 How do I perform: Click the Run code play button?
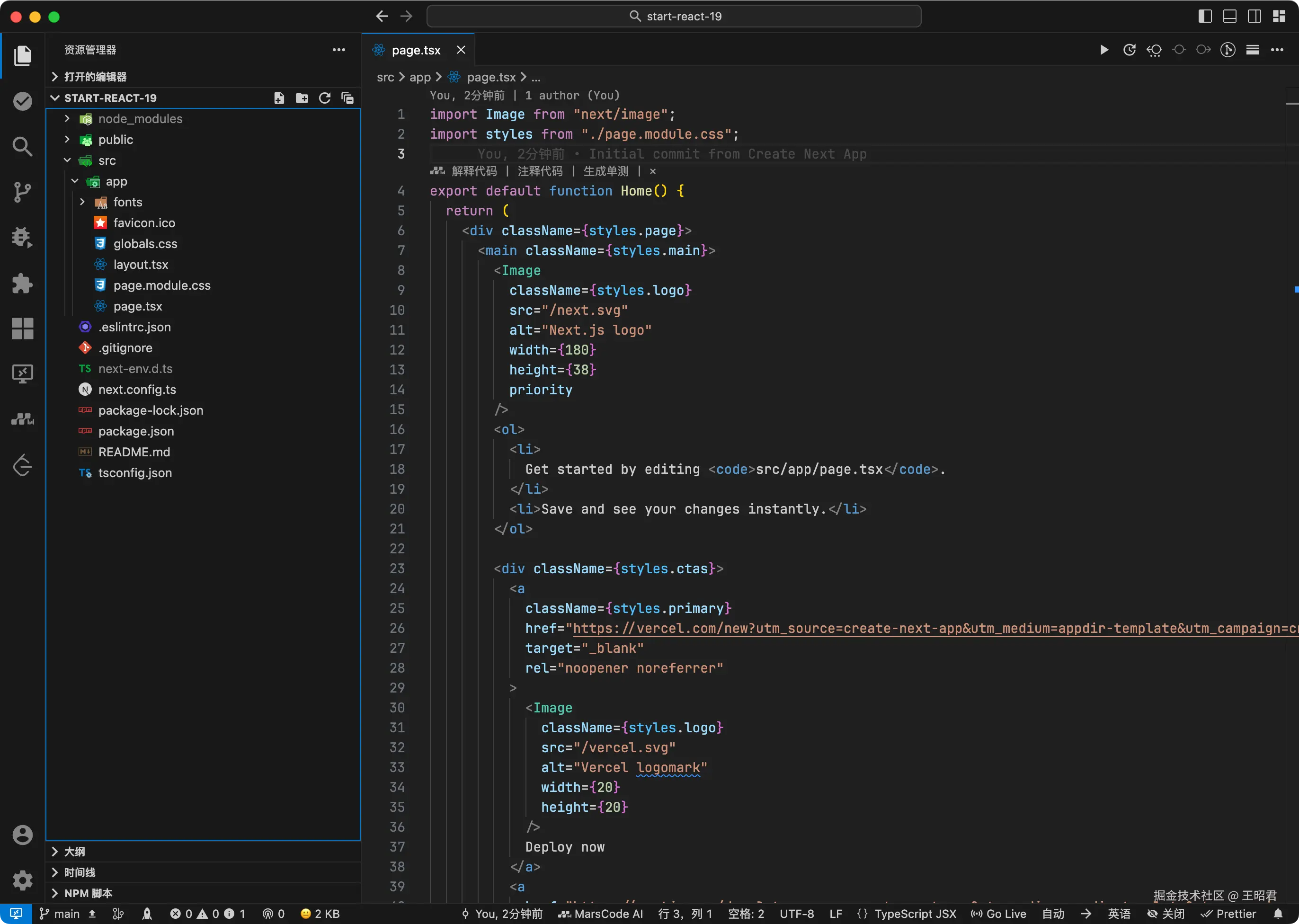pos(1104,50)
